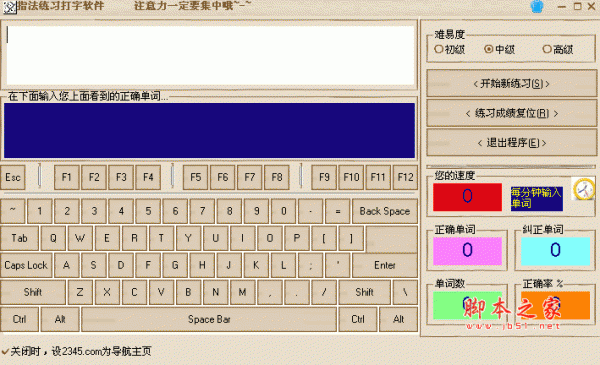Click the tilde ~ key
The width and height of the screenshot is (600, 365).
point(13,211)
